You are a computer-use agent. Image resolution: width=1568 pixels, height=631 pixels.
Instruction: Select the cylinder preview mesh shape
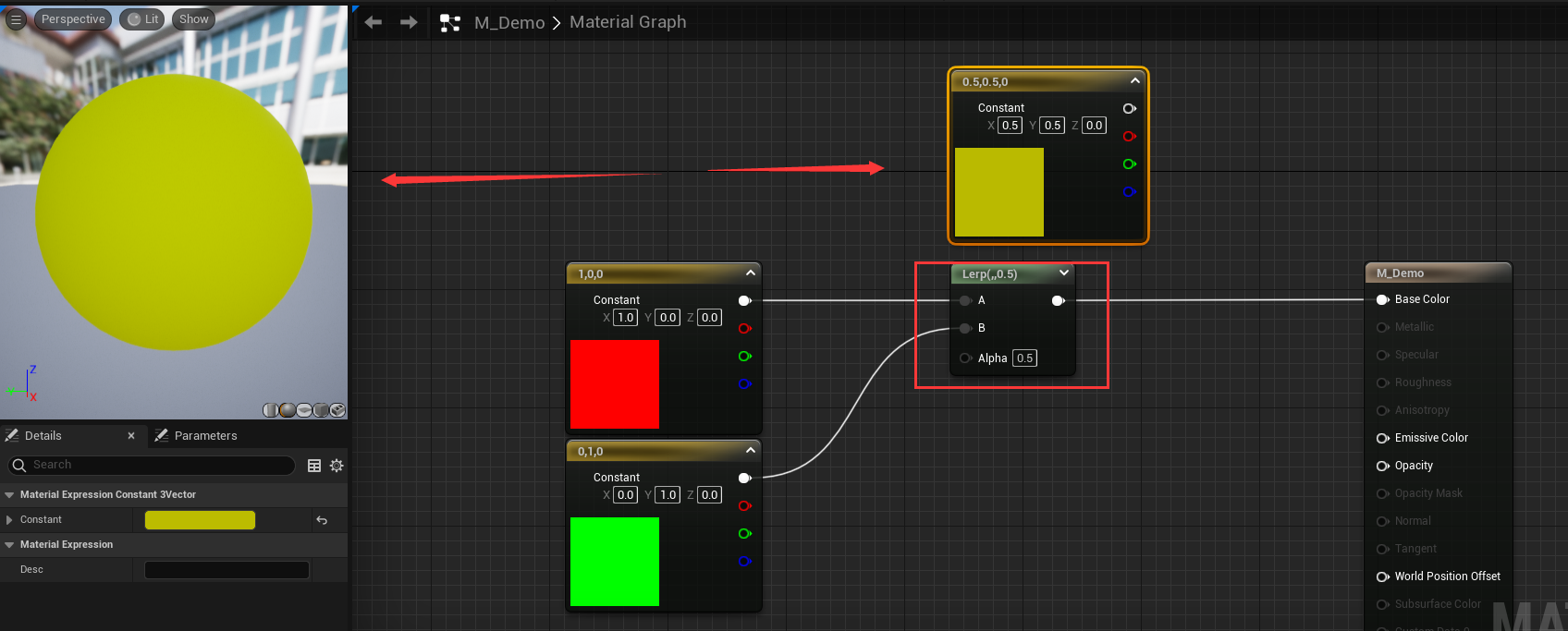pyautogui.click(x=271, y=410)
